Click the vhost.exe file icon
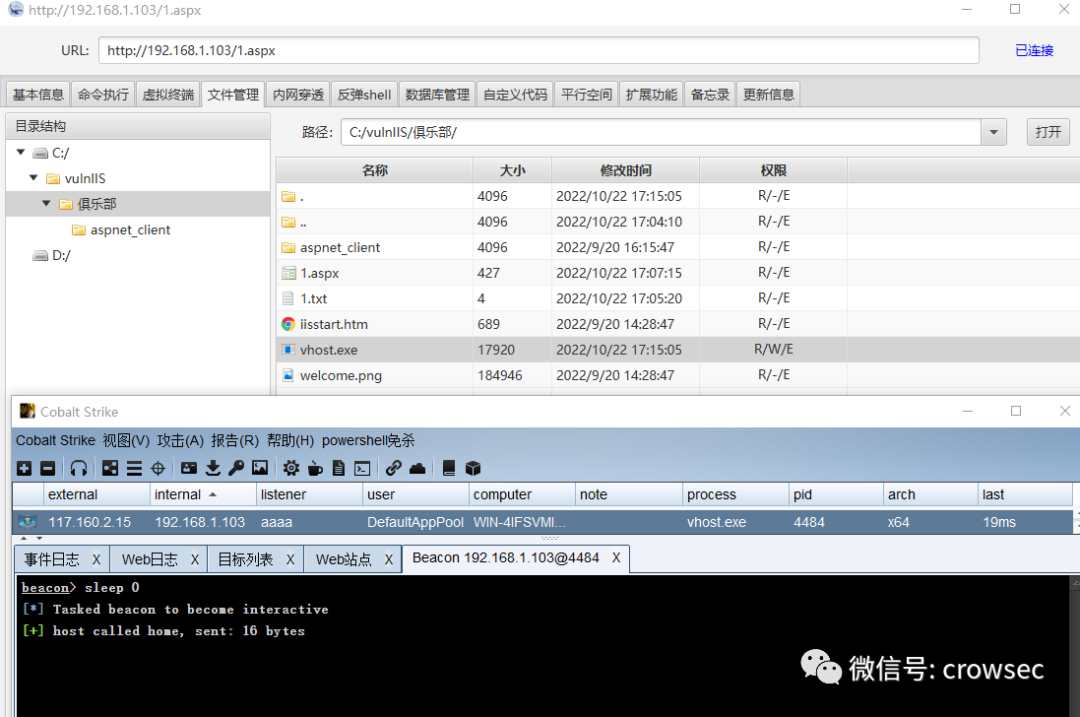The height and width of the screenshot is (717, 1080). [289, 349]
